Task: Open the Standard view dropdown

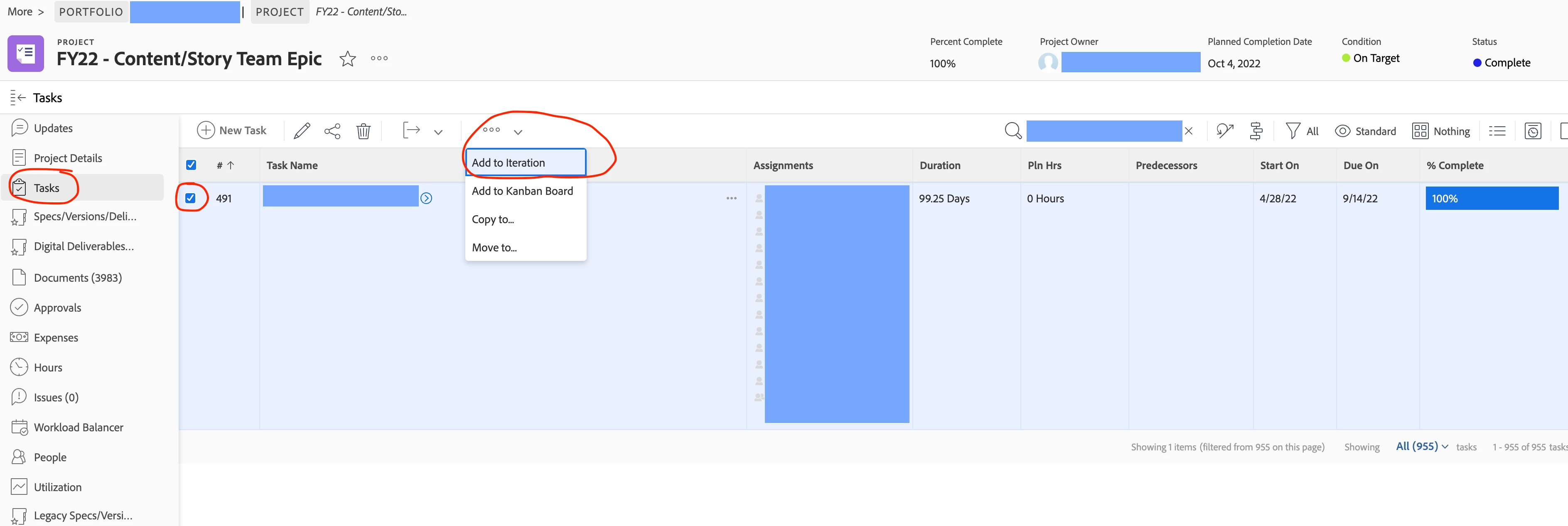Action: (1366, 131)
